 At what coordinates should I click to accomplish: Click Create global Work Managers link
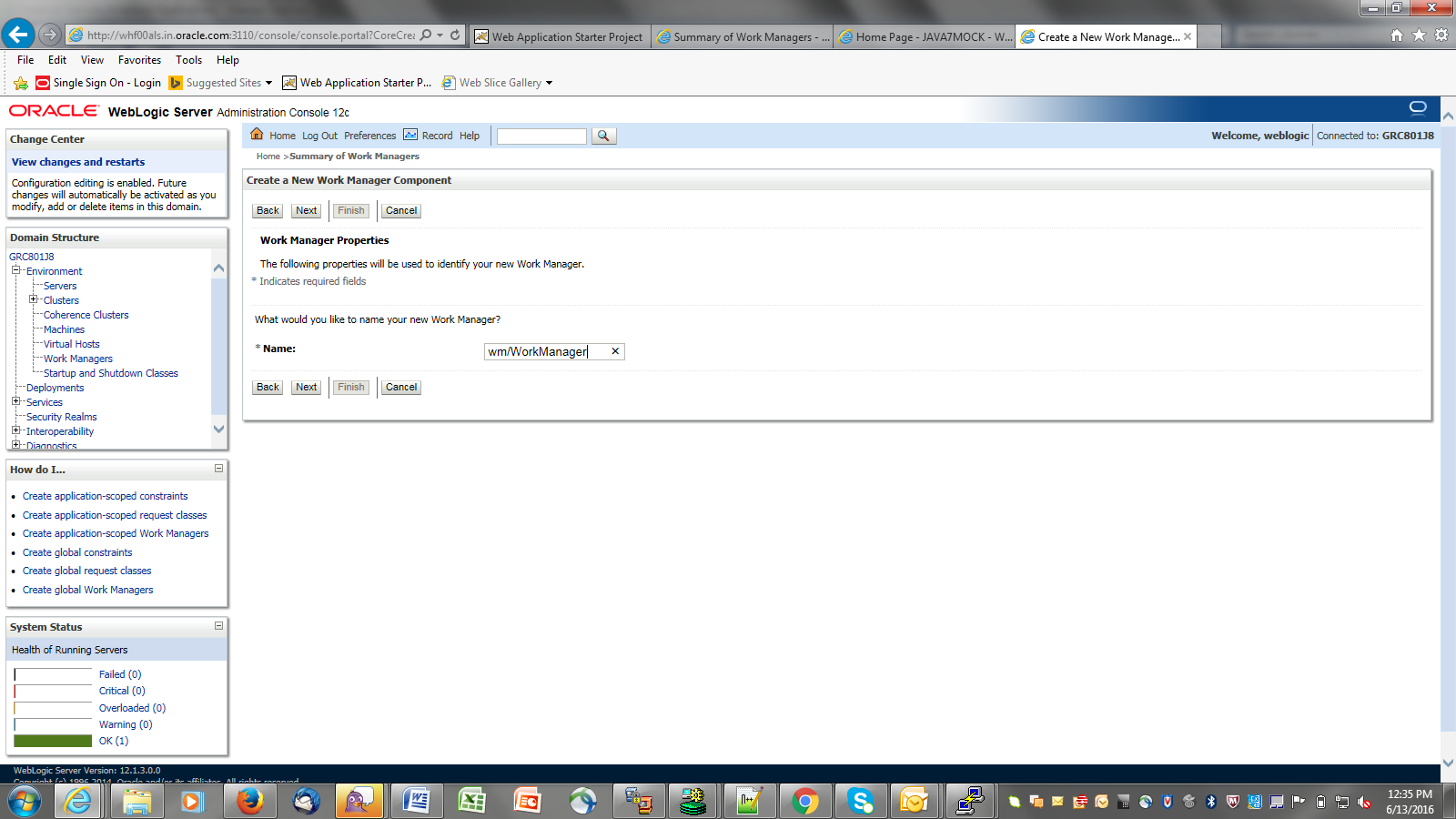pyautogui.click(x=87, y=590)
